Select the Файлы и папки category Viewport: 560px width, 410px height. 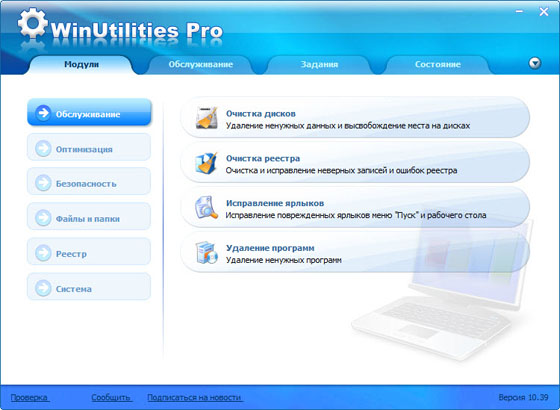(x=89, y=217)
